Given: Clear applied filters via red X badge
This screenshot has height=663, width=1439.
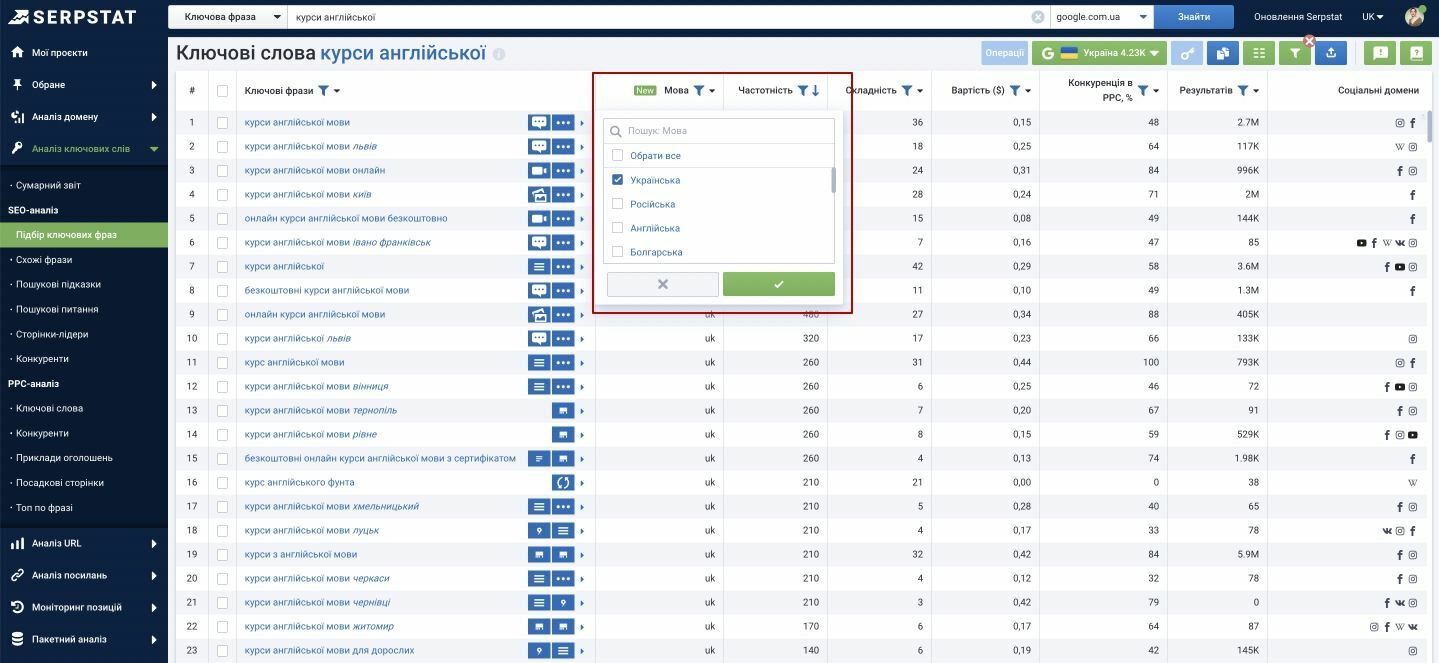Looking at the screenshot, I should click(x=1309, y=41).
